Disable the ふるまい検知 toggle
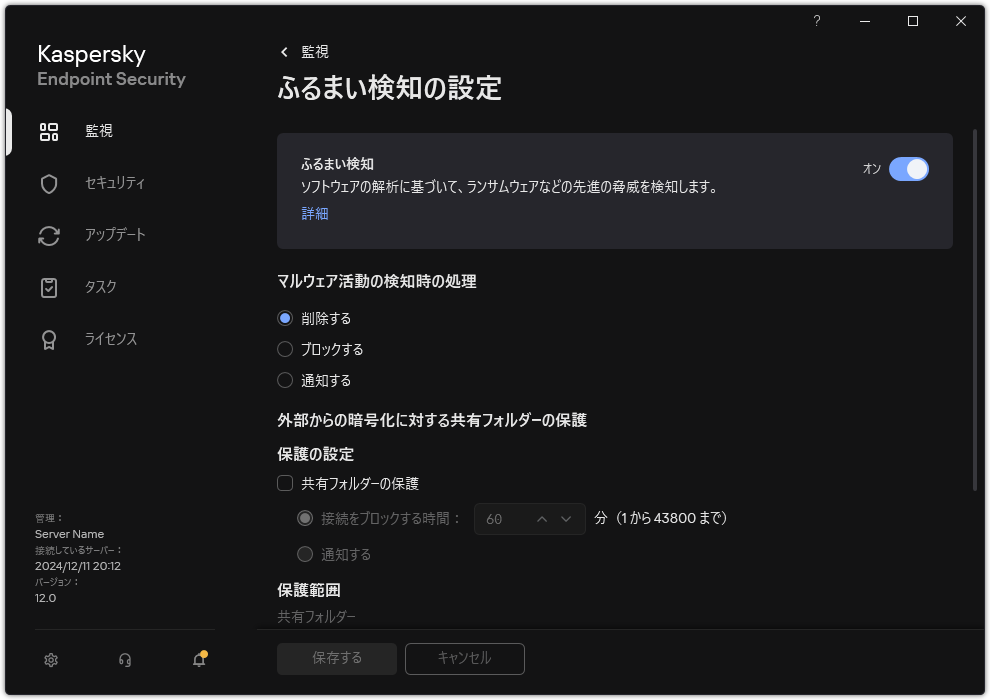This screenshot has height=700, width=990. pos(910,169)
